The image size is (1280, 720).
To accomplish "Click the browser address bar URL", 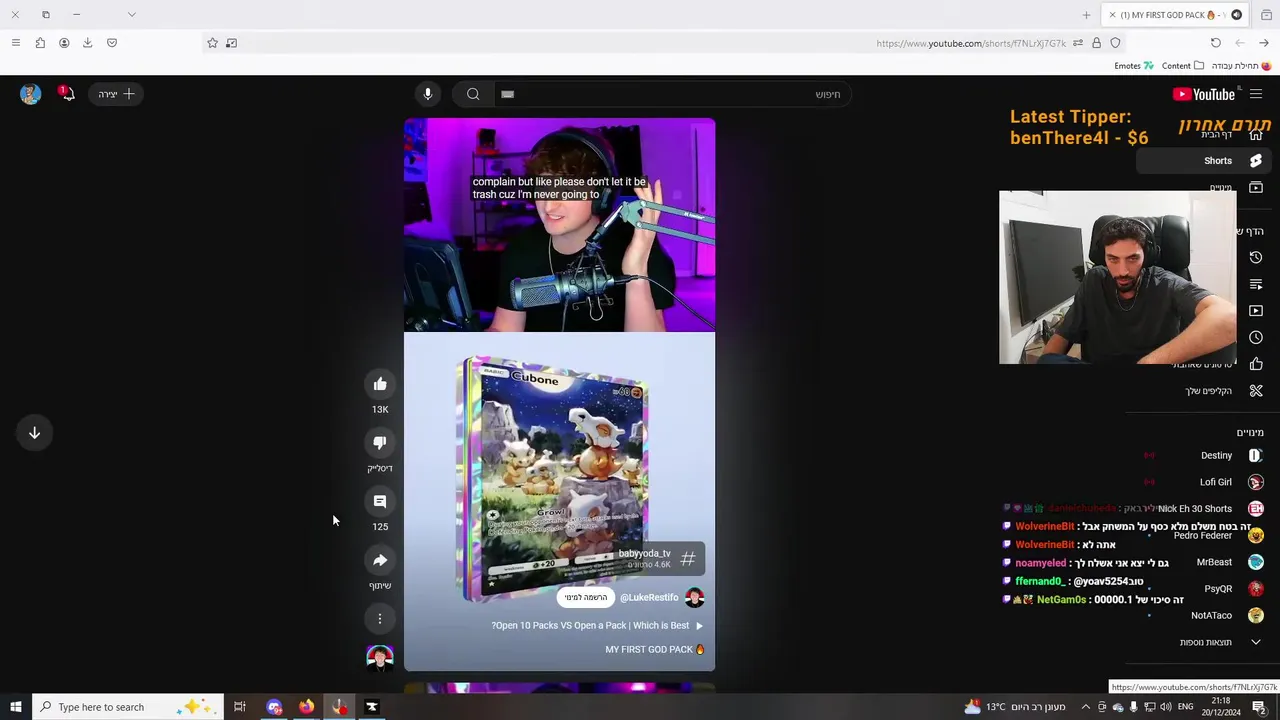I will tap(970, 43).
